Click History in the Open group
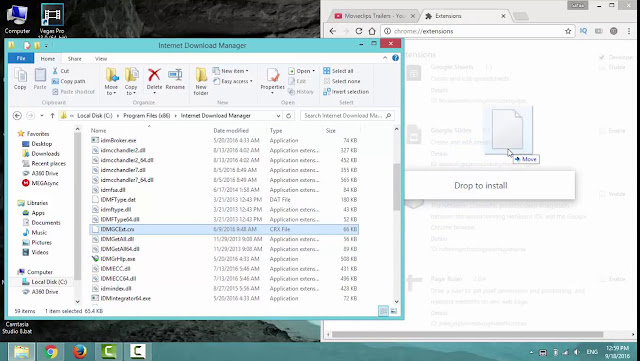This screenshot has width=640, height=361. tap(301, 91)
